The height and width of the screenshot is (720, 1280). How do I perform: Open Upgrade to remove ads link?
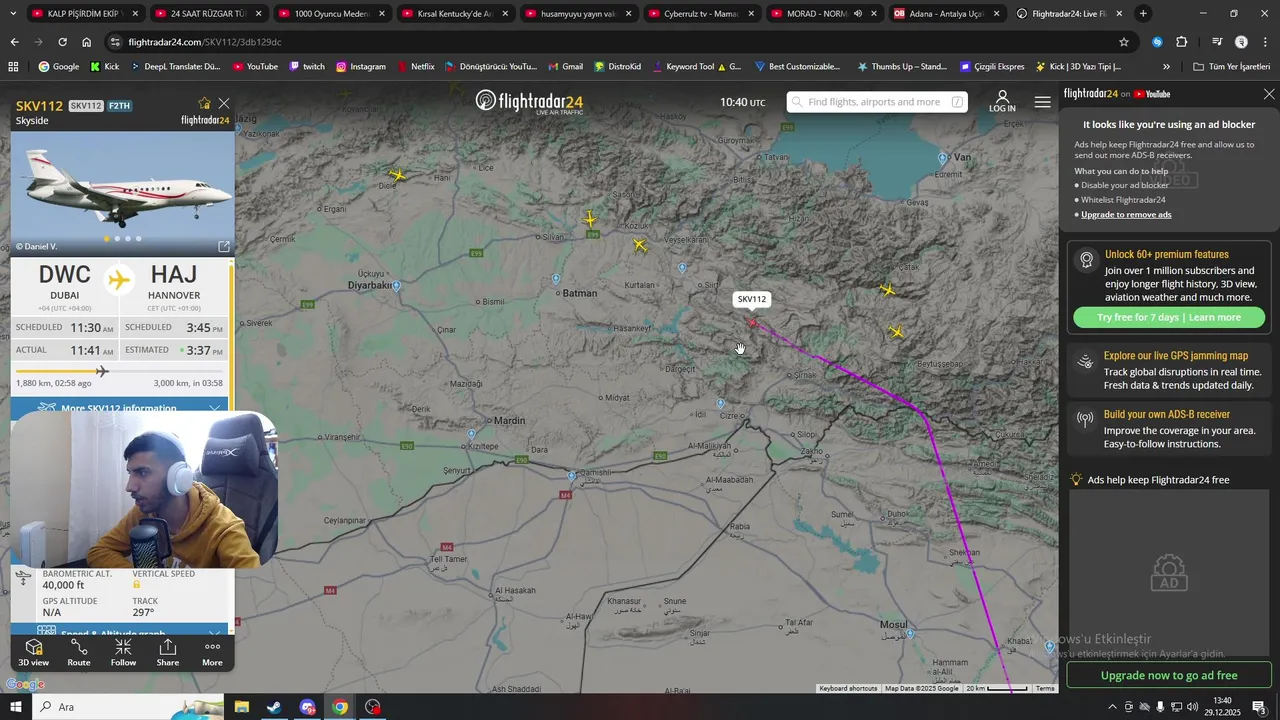click(x=1126, y=215)
